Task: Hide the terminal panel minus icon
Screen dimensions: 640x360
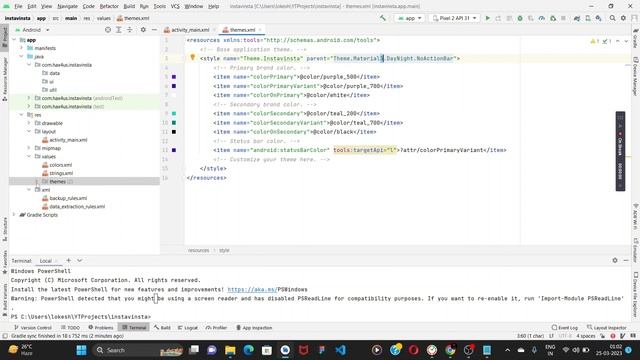Action: (x=626, y=260)
